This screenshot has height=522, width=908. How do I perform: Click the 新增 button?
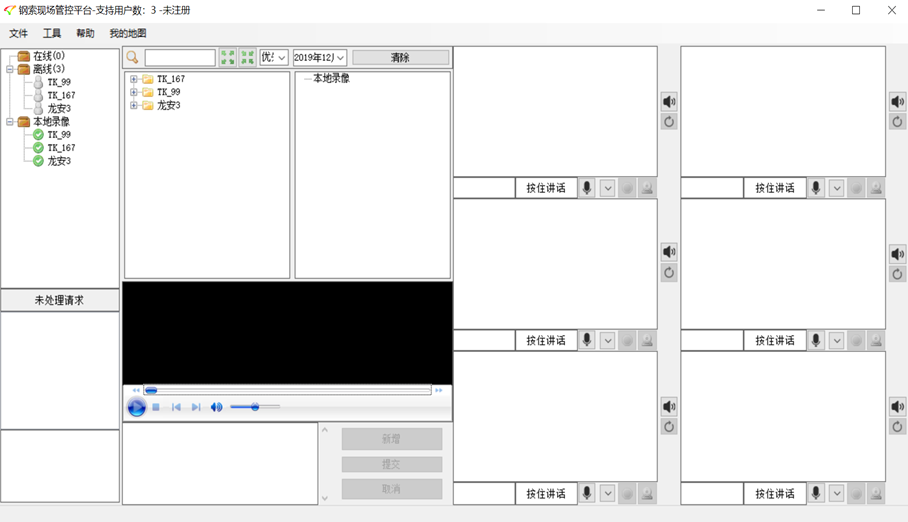pos(391,439)
